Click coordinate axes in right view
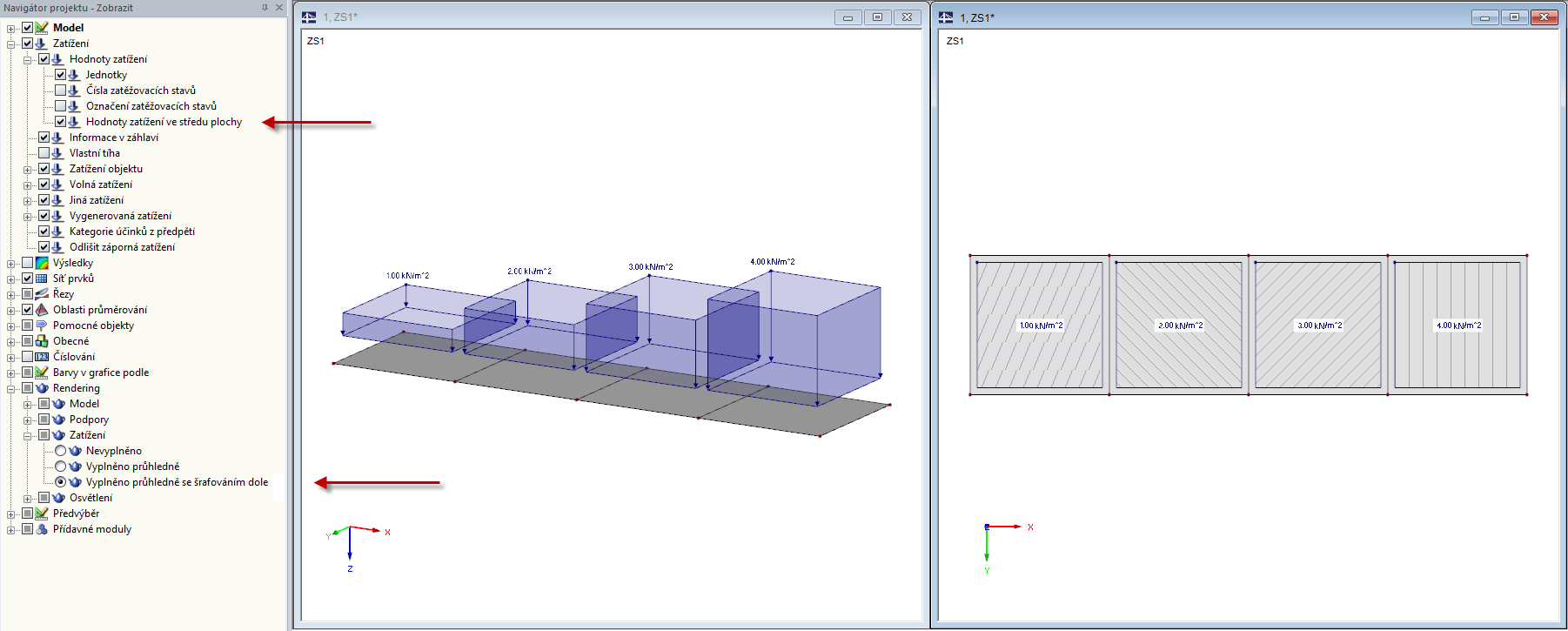The image size is (1568, 631). pyautogui.click(x=1008, y=548)
